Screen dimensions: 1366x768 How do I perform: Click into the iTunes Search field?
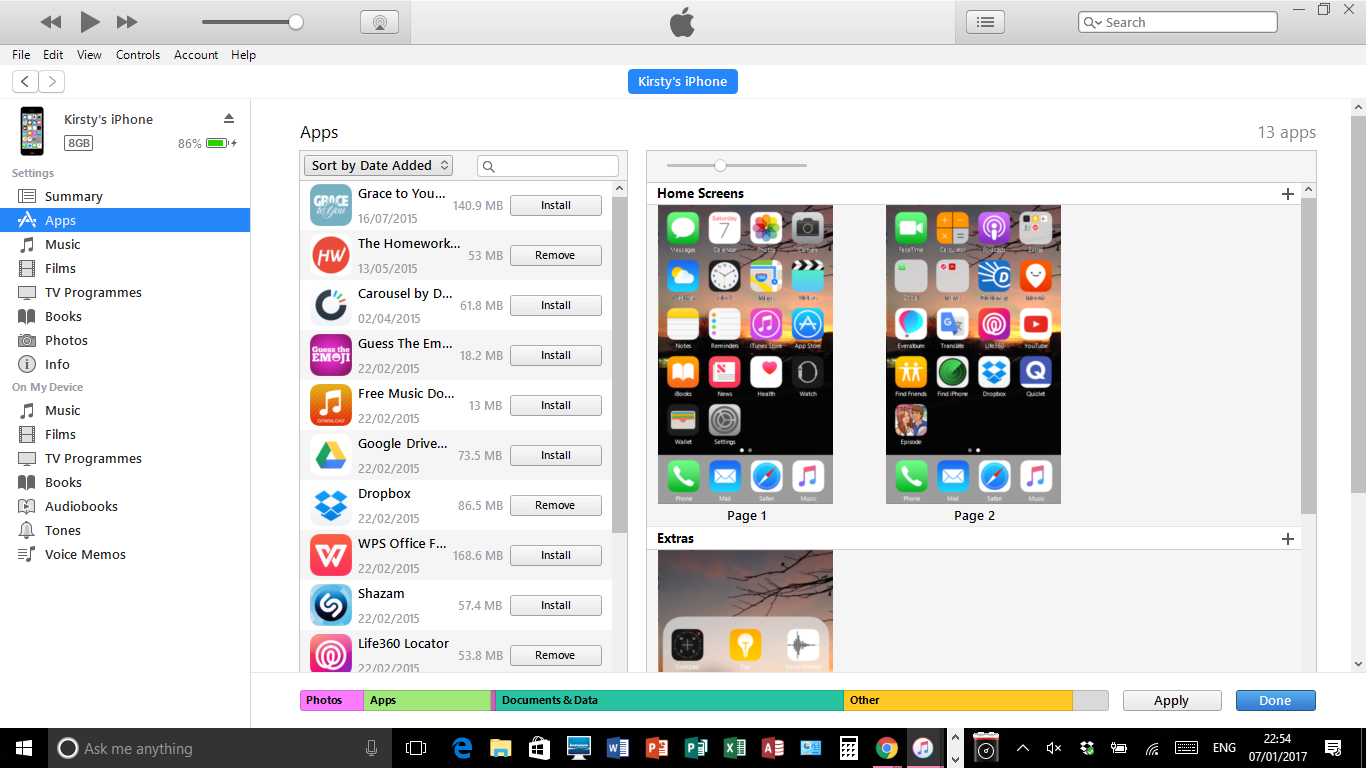click(x=1177, y=22)
